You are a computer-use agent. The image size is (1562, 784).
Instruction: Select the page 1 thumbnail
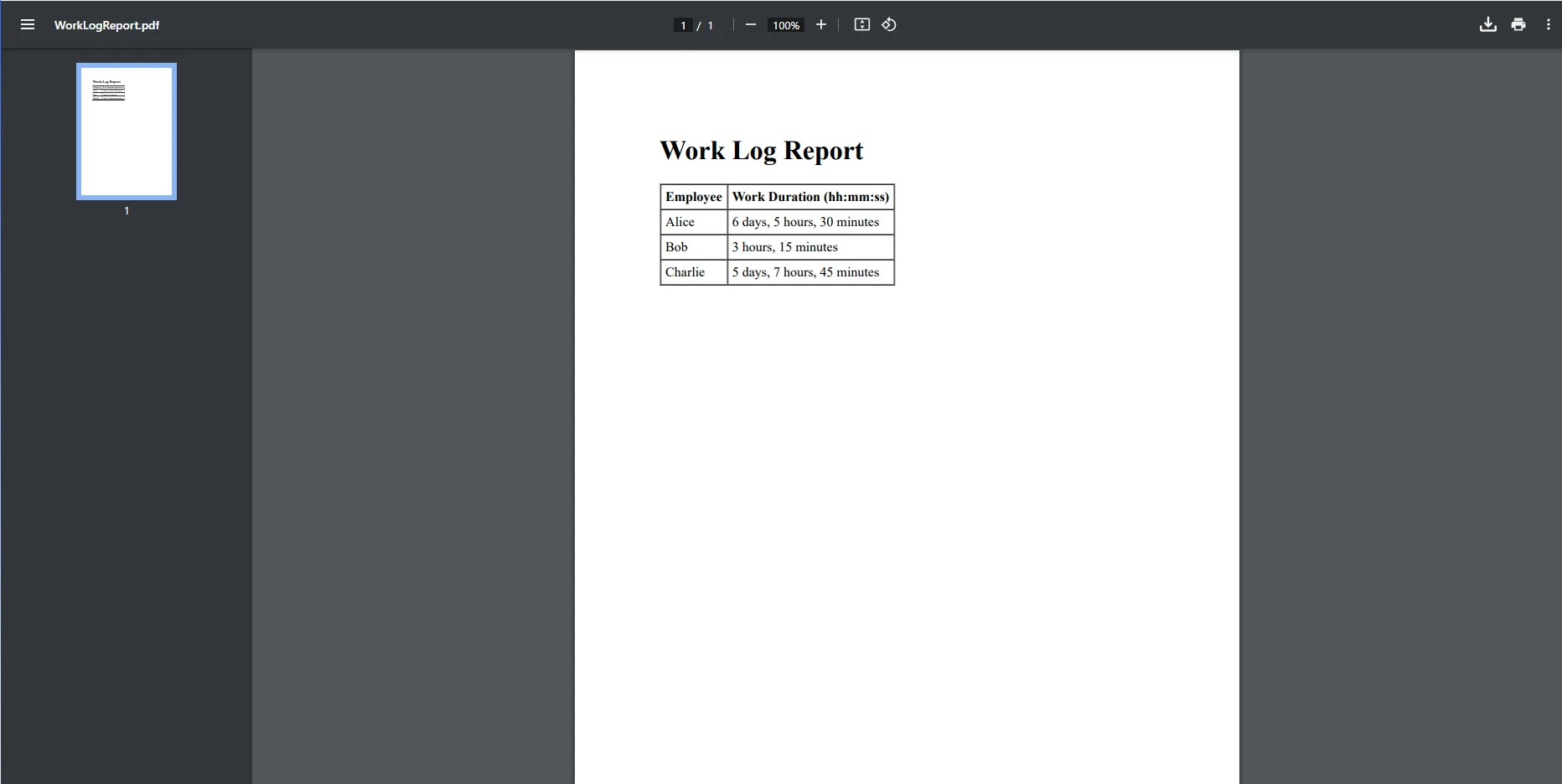pyautogui.click(x=127, y=132)
